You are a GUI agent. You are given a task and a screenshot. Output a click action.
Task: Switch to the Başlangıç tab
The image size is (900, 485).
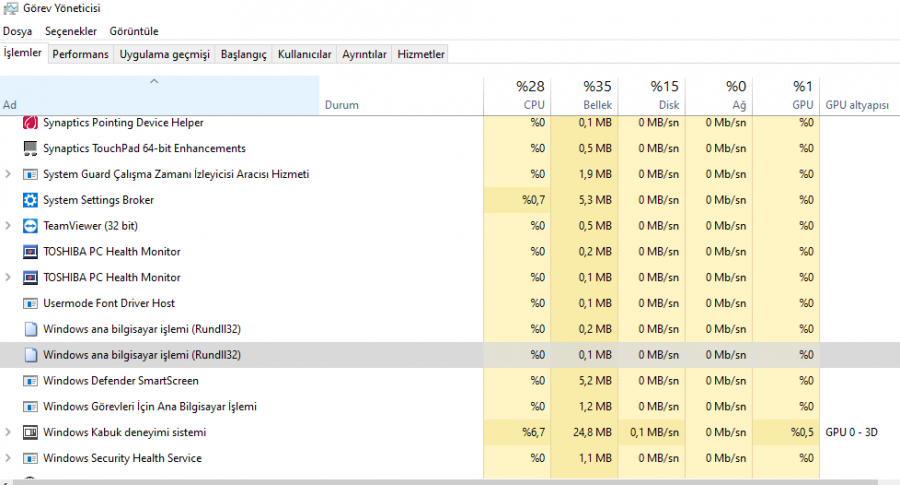243,54
